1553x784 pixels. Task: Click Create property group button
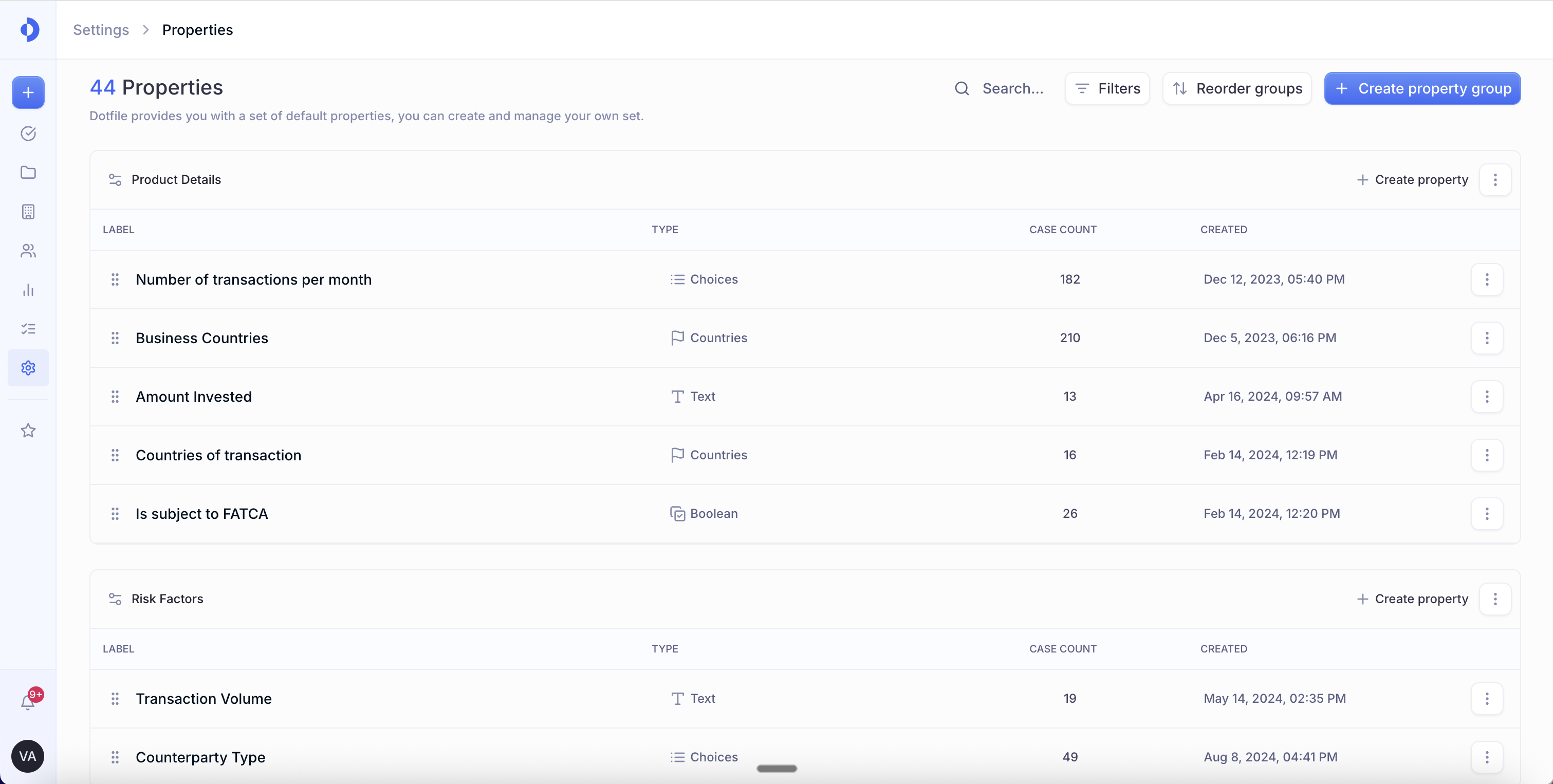tap(1422, 88)
